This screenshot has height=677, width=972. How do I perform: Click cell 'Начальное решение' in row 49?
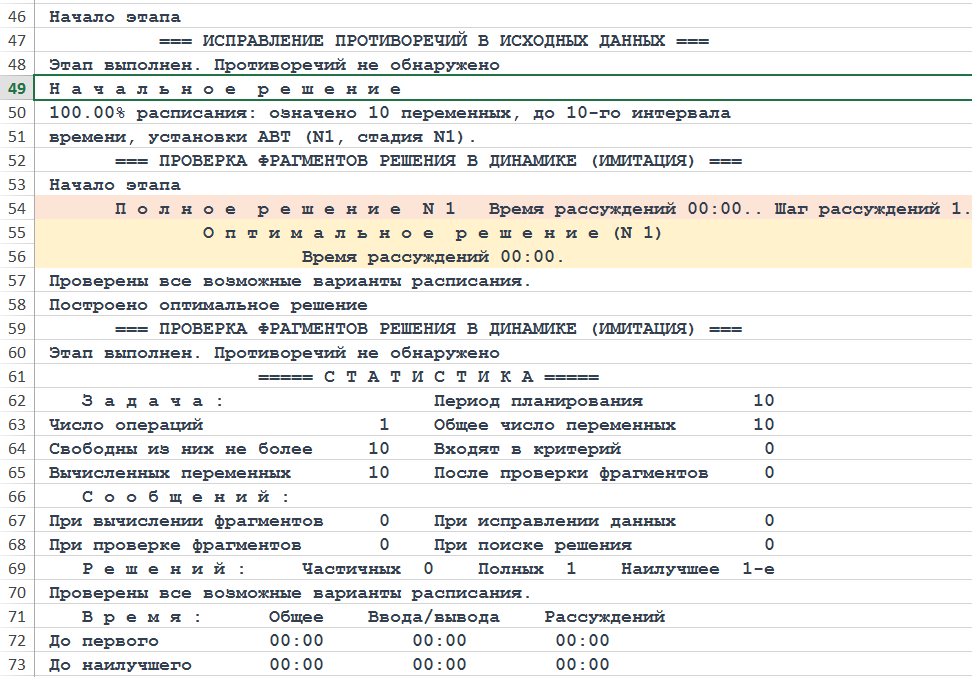[225, 89]
